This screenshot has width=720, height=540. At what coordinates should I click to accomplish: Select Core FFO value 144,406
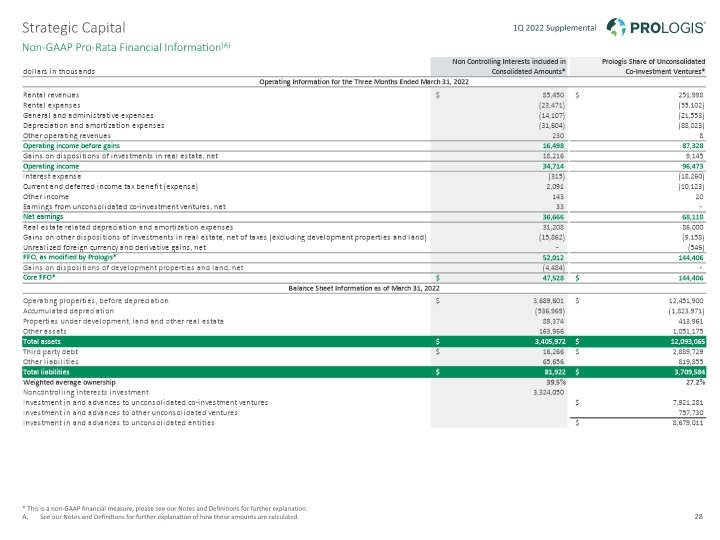[691, 278]
